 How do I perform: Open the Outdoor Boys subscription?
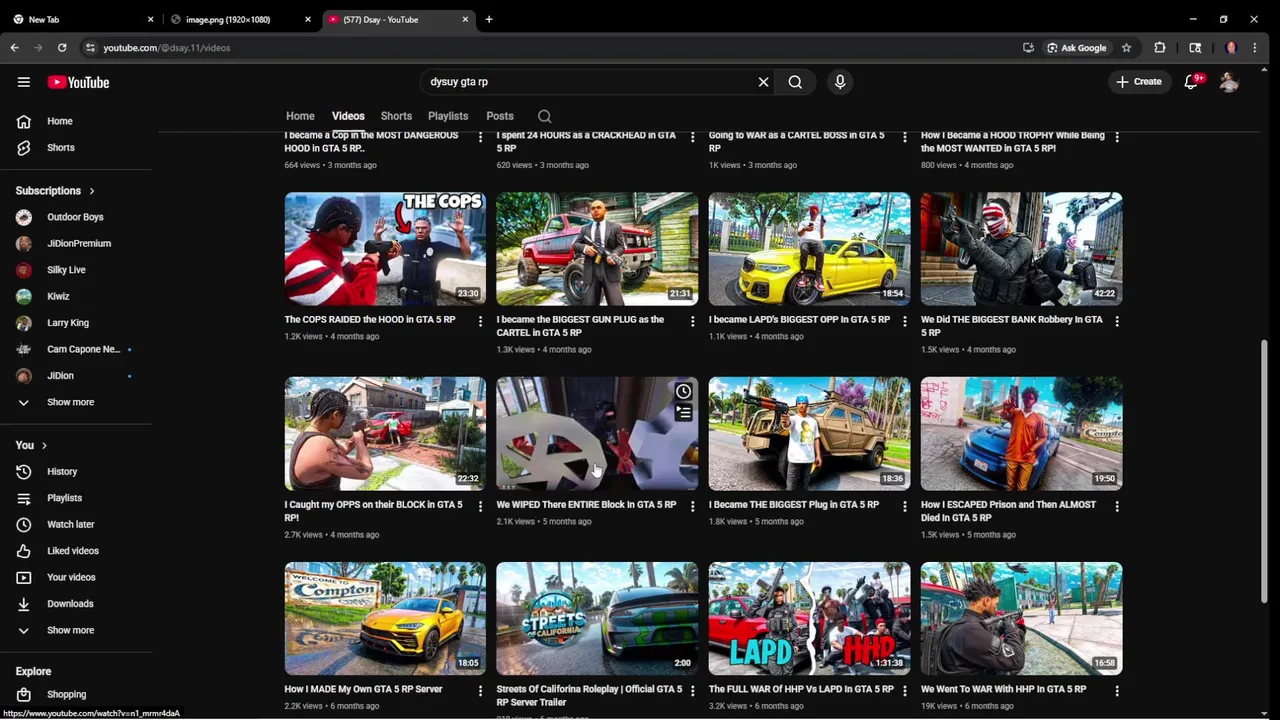coord(76,217)
